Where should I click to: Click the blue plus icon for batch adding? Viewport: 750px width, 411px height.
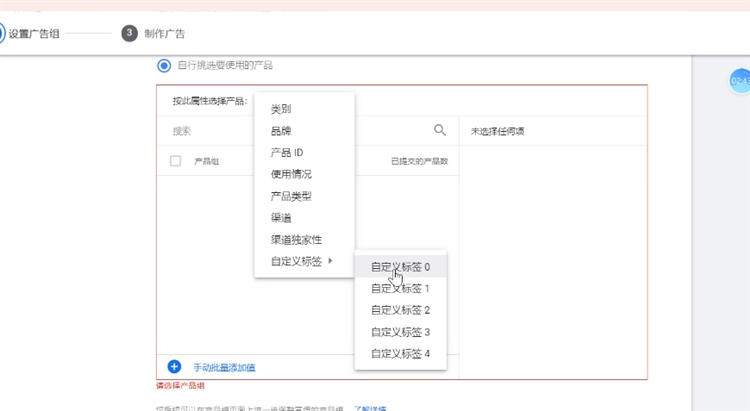(x=174, y=367)
